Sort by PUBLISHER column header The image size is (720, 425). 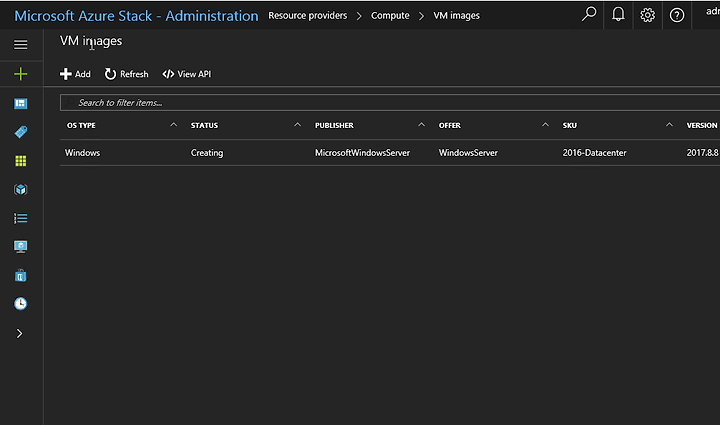tap(334, 125)
